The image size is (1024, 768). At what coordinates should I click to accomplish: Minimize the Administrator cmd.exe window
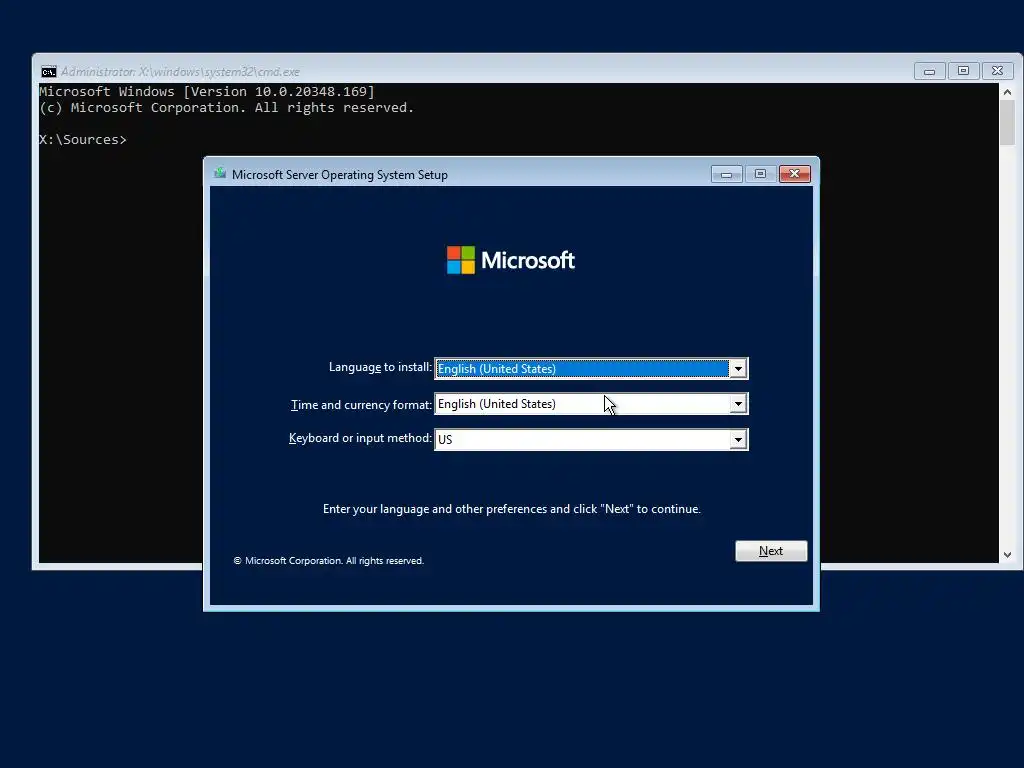pyautogui.click(x=929, y=71)
